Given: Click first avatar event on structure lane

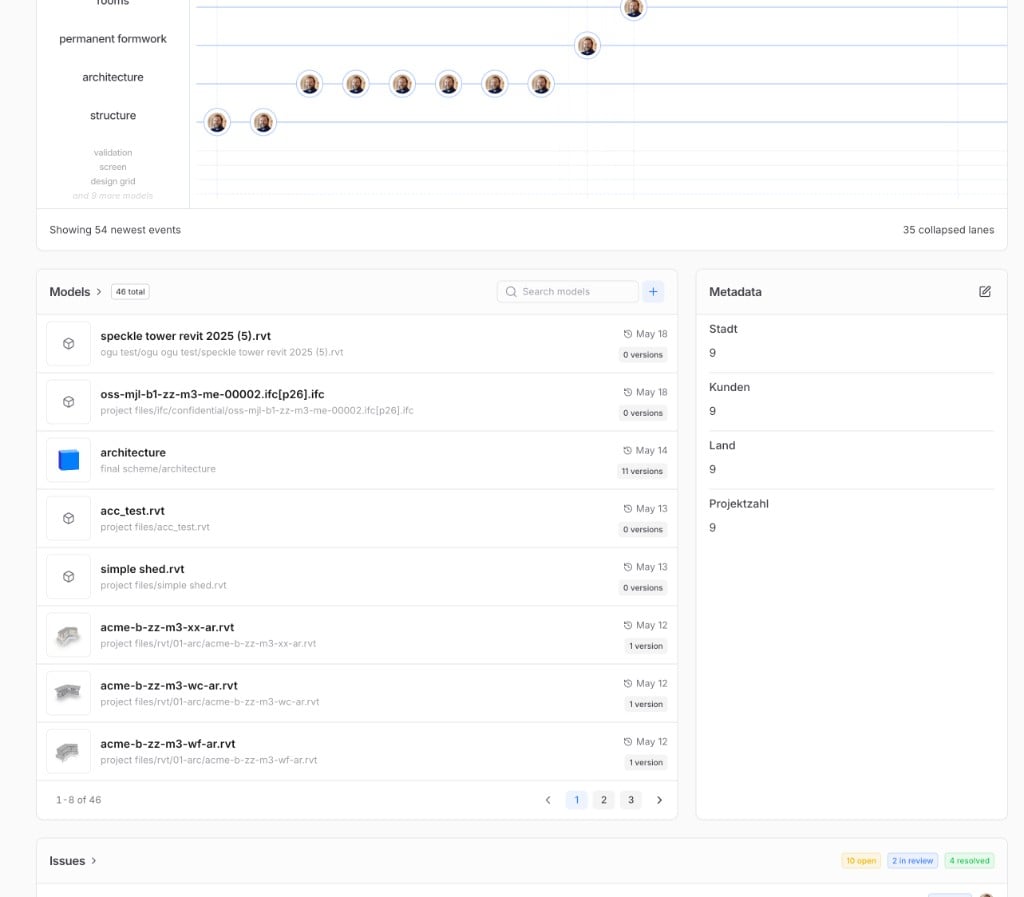Looking at the screenshot, I should click(217, 122).
